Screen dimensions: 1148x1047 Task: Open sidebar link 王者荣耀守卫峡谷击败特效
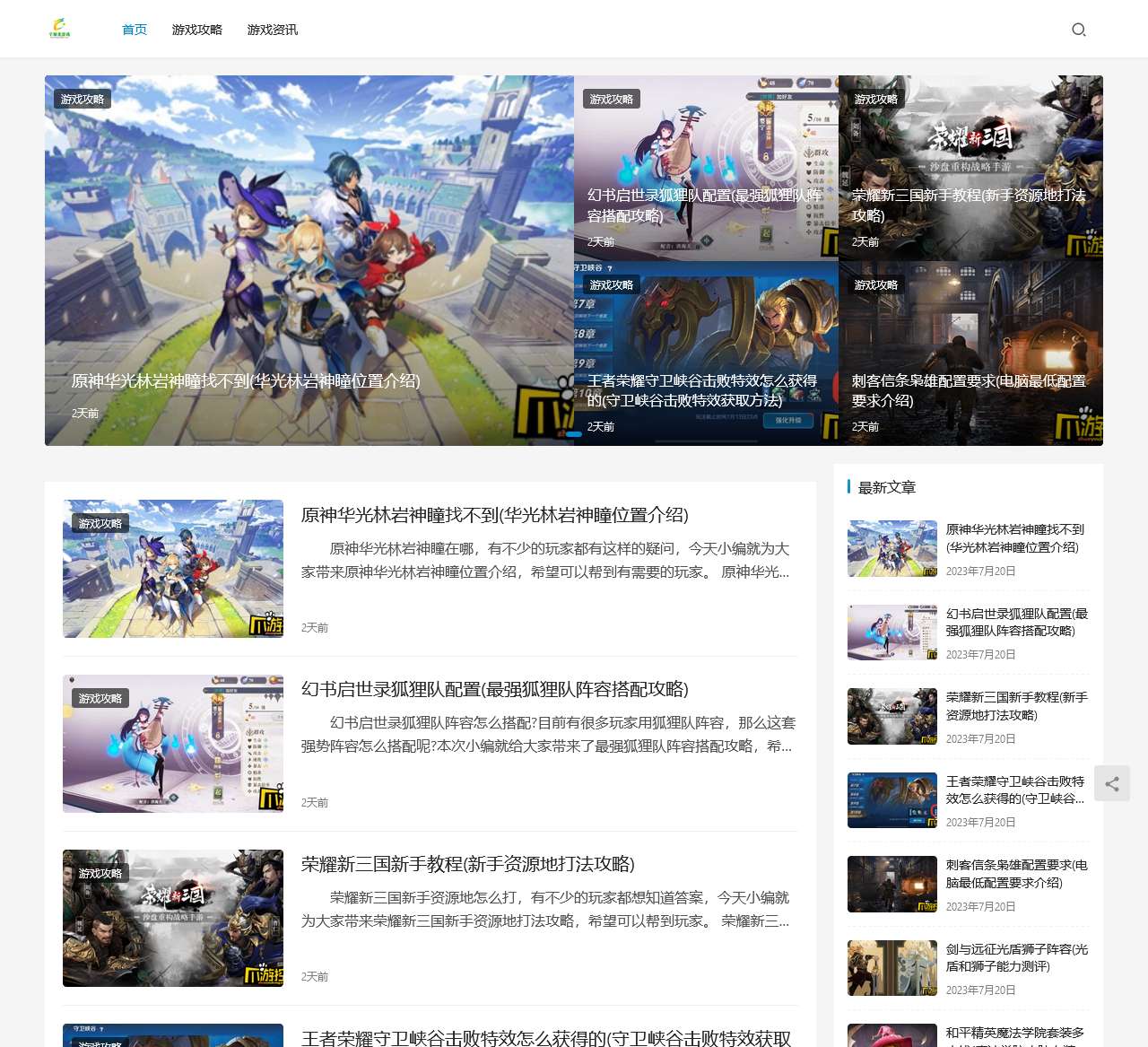[x=1015, y=790]
